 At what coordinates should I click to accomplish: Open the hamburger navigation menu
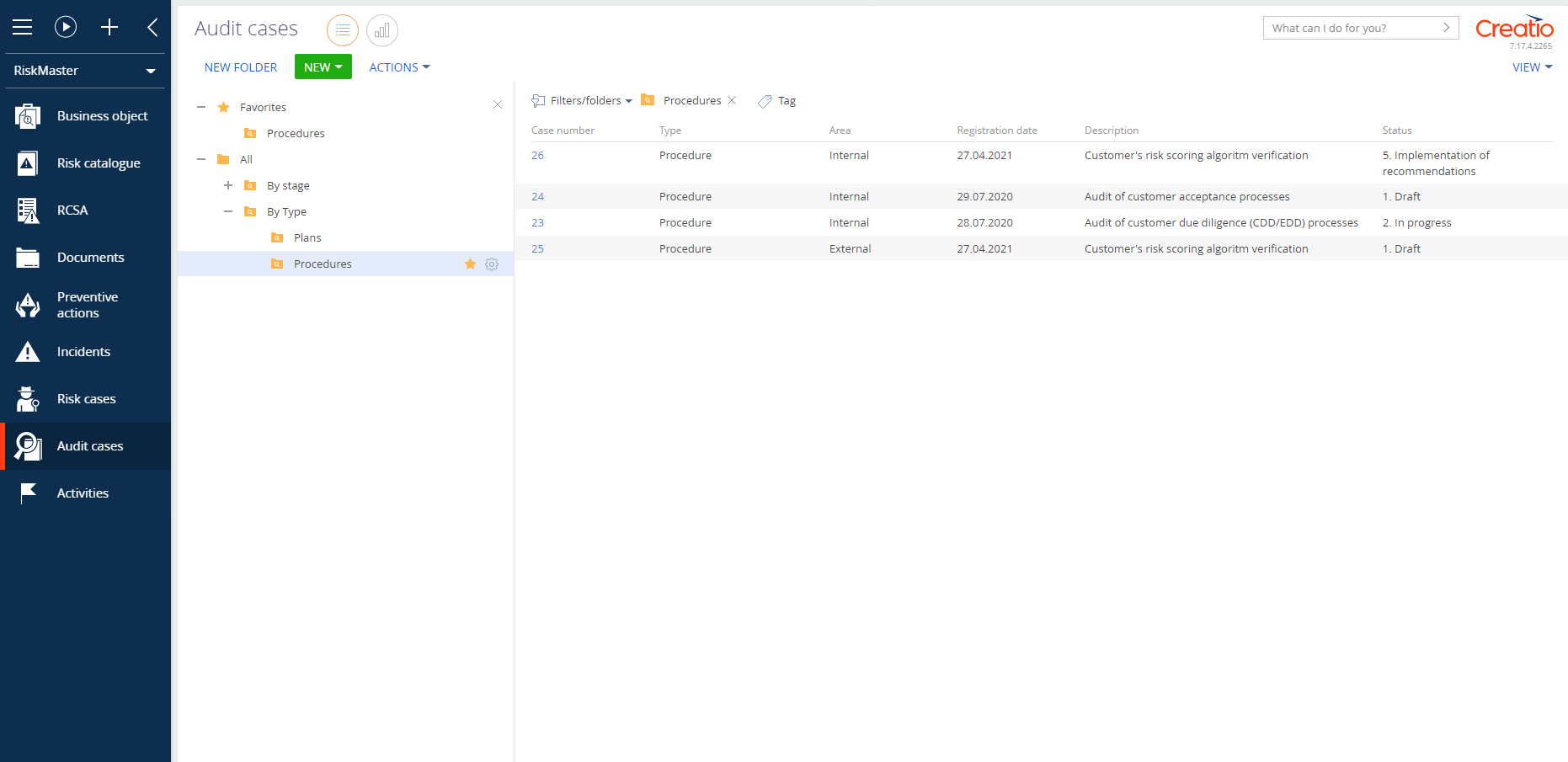tap(23, 28)
